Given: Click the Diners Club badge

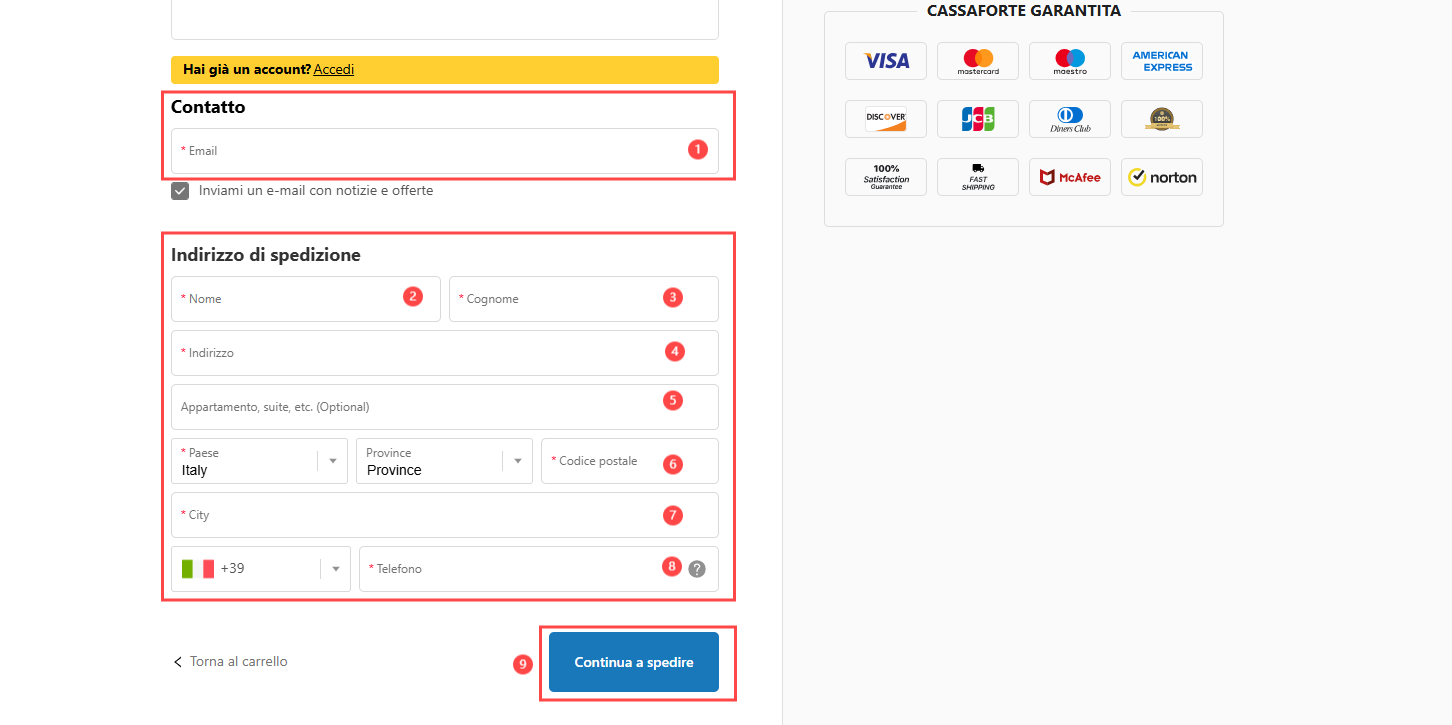Looking at the screenshot, I should pos(1069,119).
